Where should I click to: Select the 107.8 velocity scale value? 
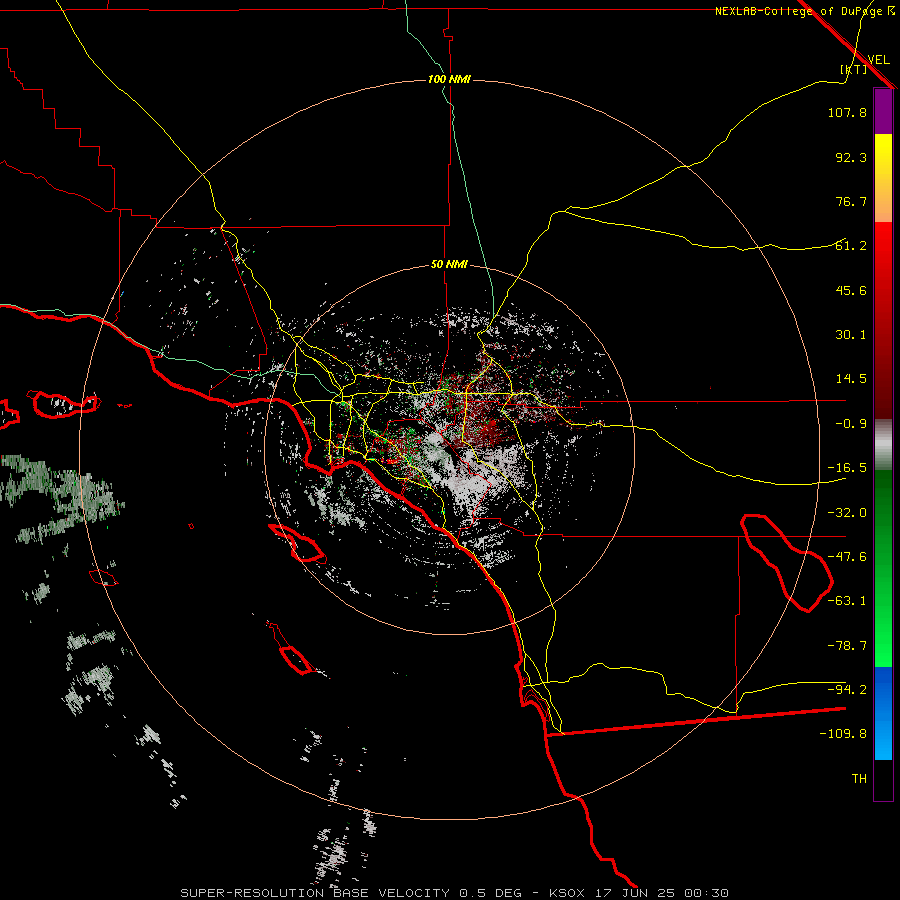(847, 112)
